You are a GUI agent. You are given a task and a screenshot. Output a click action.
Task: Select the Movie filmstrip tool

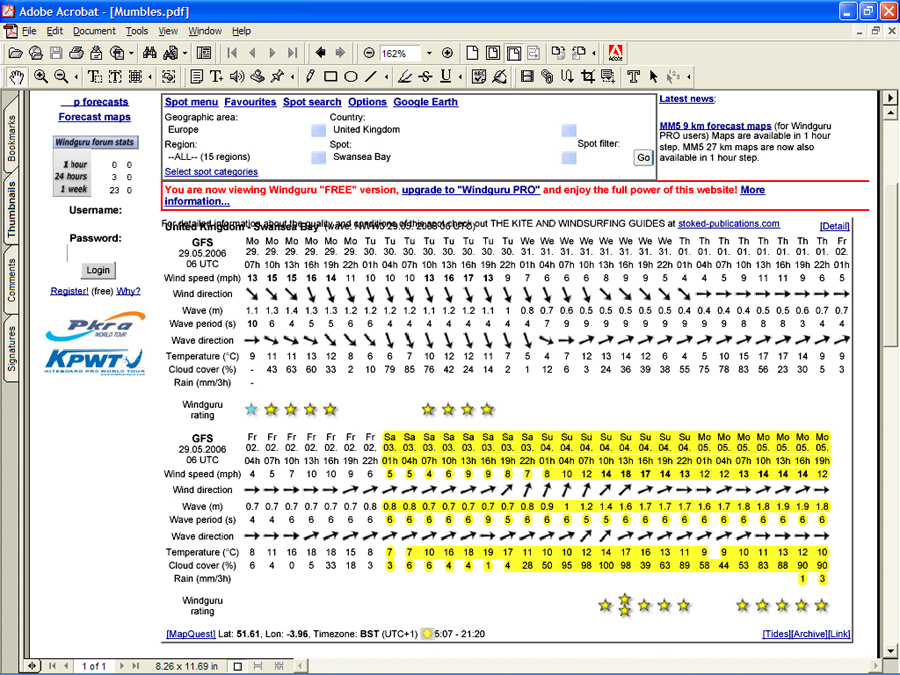pyautogui.click(x=527, y=76)
